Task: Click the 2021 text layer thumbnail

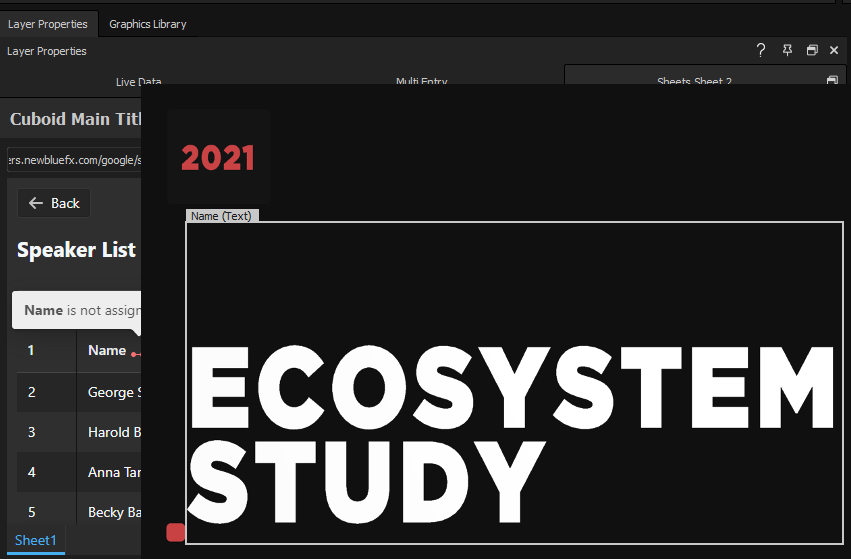Action: pos(218,158)
